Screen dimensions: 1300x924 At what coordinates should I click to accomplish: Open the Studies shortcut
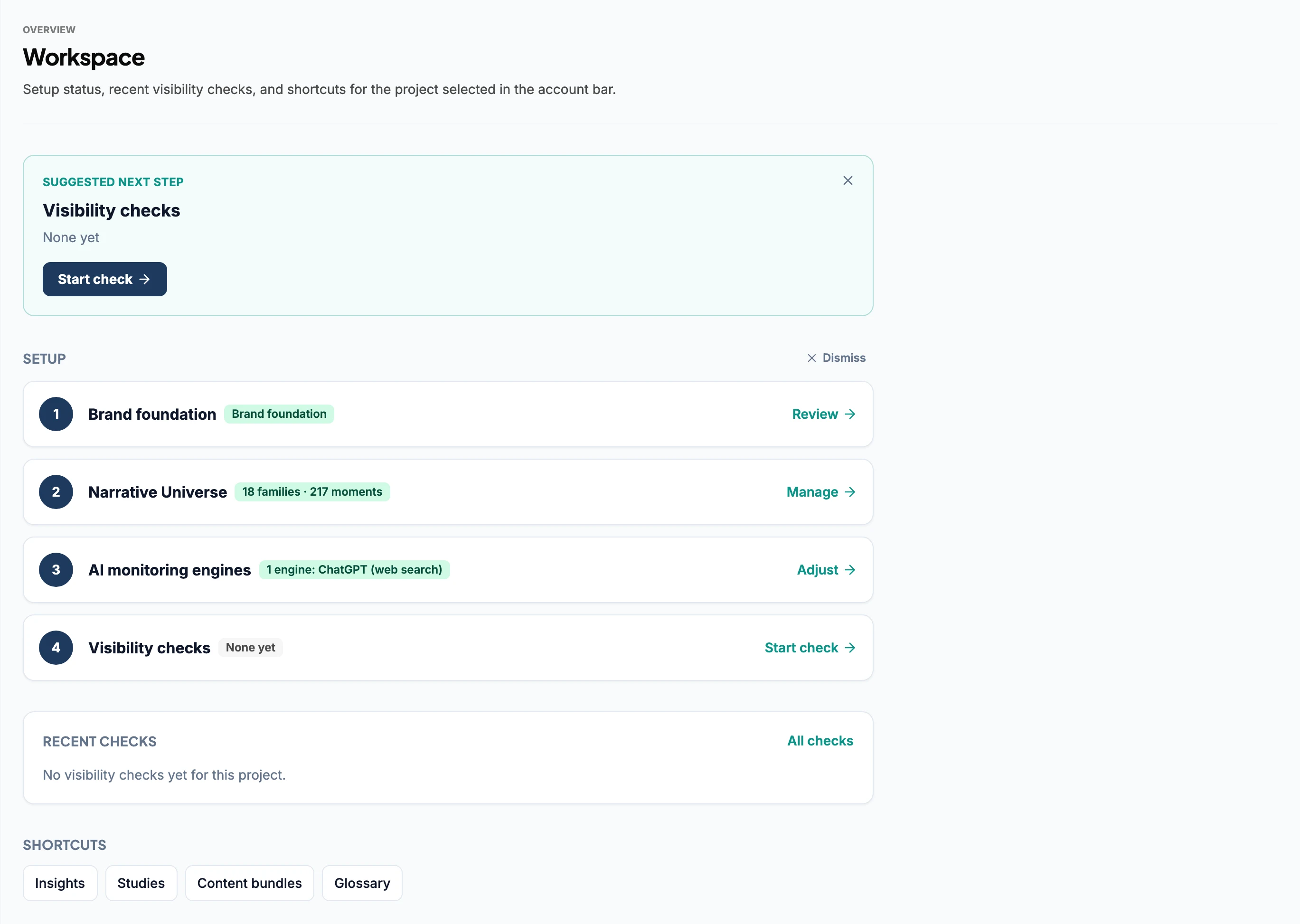141,883
